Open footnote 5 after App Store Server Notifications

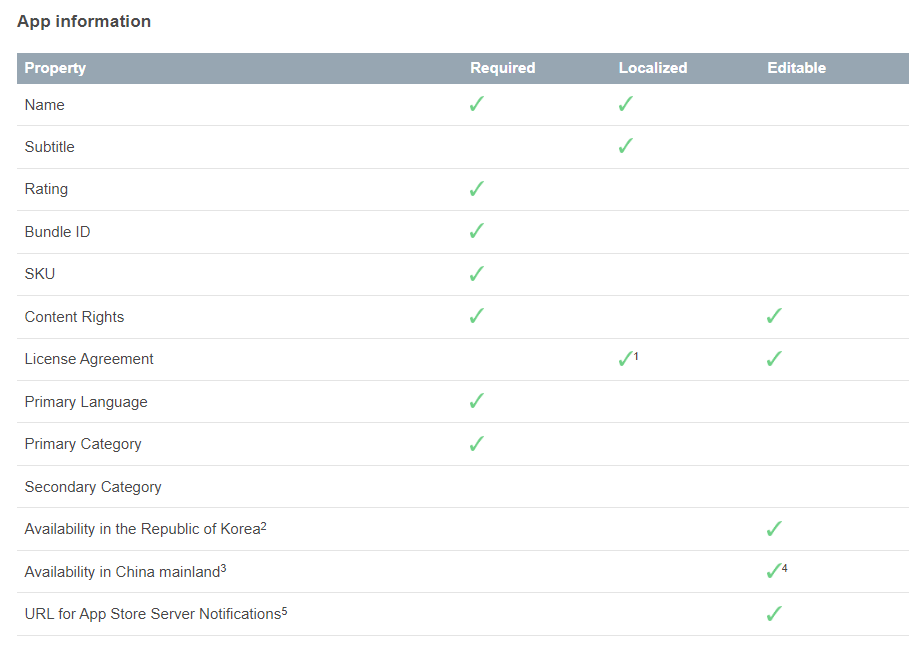(284, 611)
